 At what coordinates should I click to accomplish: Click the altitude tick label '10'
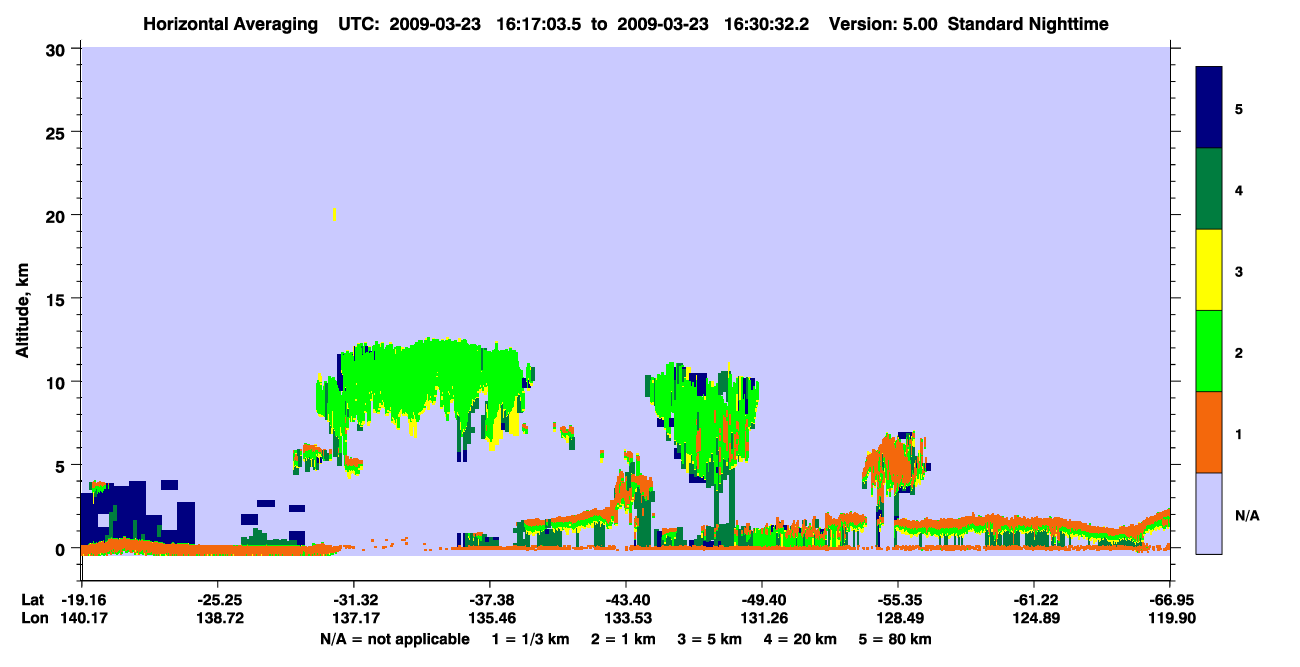coord(57,382)
